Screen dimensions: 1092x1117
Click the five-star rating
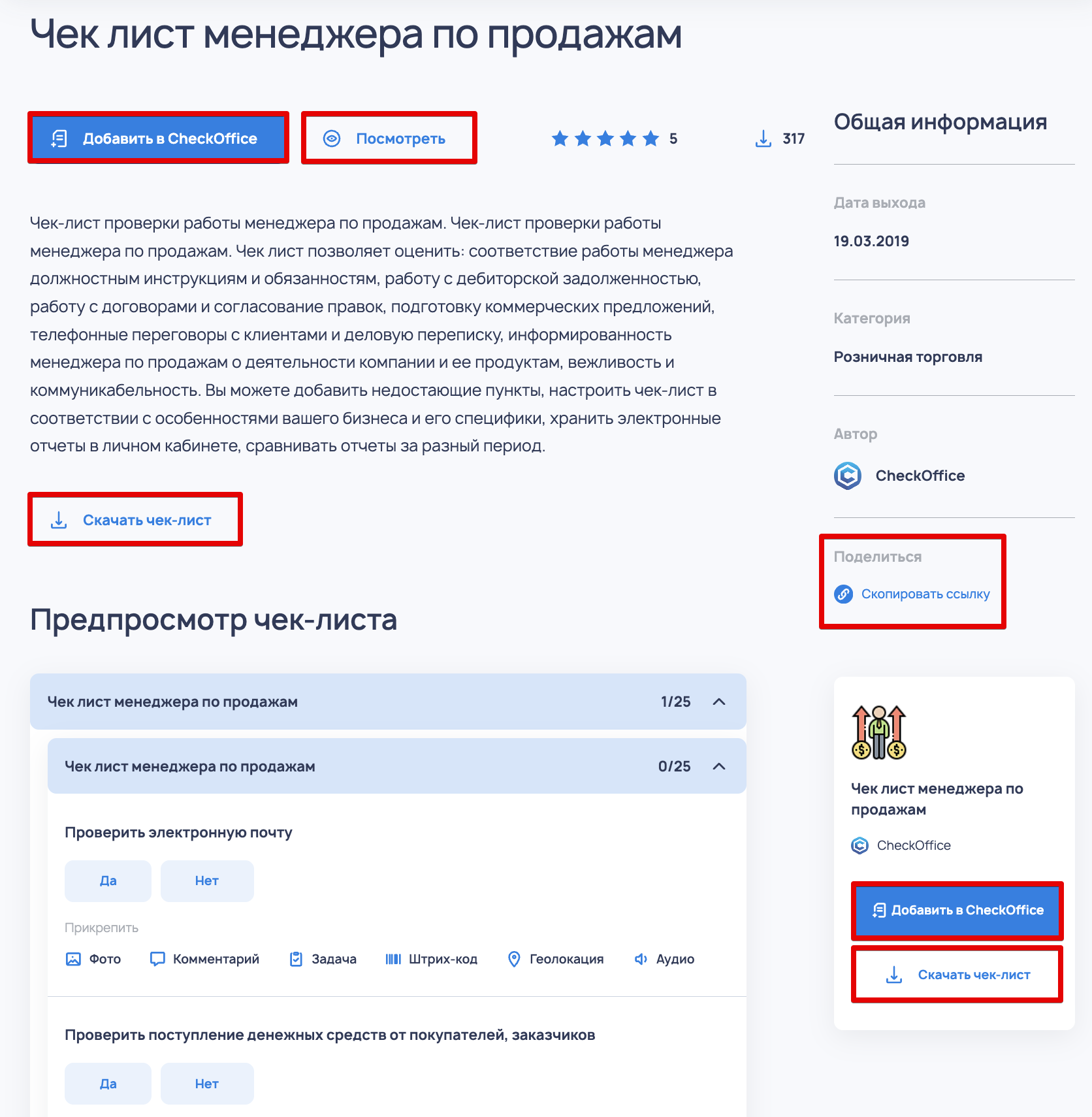tap(605, 138)
